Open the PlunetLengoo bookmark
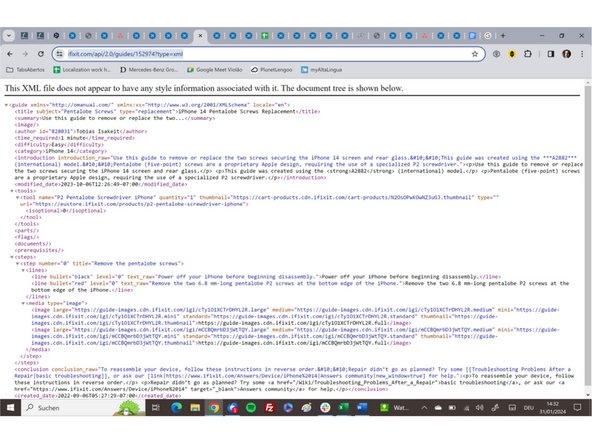592x444 pixels. pyautogui.click(x=272, y=70)
